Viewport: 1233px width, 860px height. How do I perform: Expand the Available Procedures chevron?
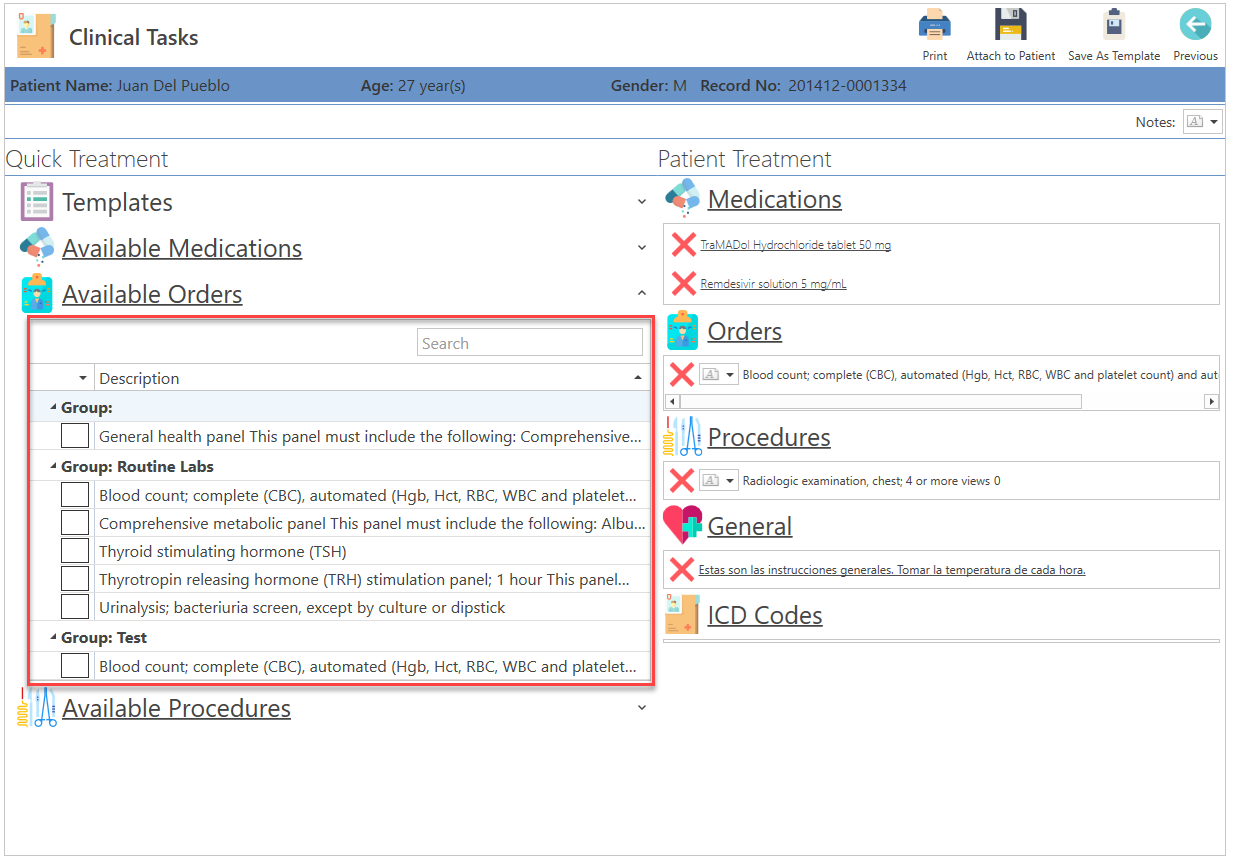click(642, 708)
